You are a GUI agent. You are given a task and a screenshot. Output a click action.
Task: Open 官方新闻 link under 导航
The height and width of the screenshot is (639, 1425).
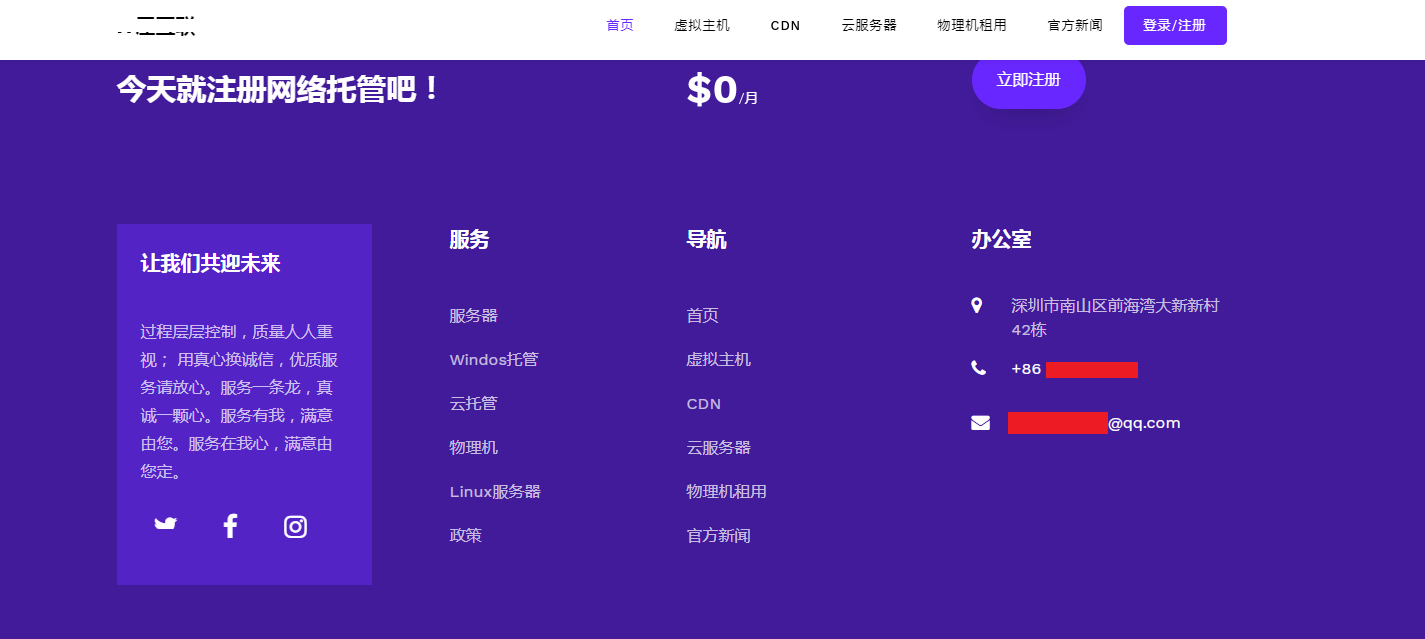point(719,536)
